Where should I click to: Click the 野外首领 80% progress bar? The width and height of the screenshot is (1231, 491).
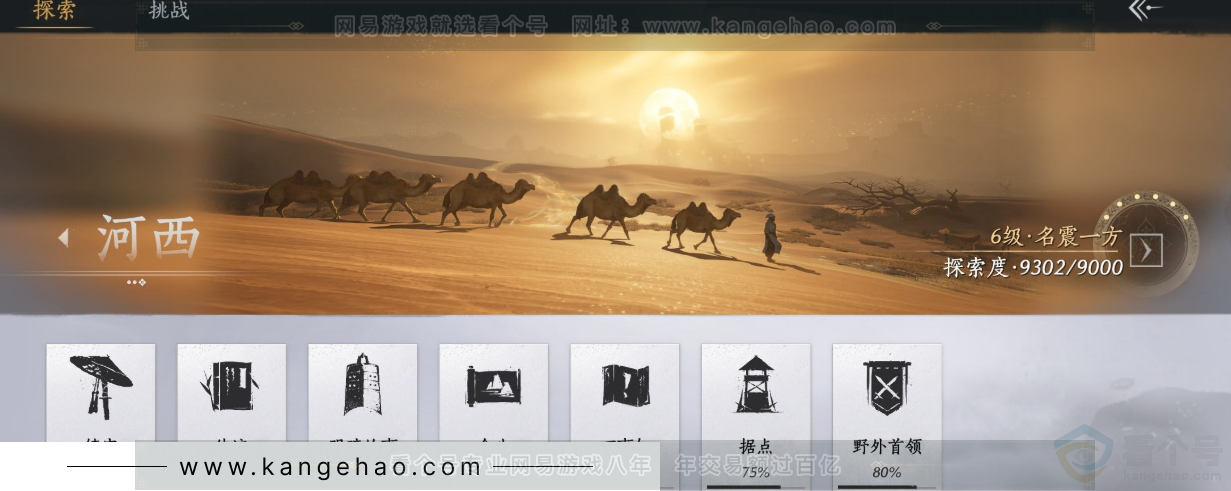coord(887,487)
